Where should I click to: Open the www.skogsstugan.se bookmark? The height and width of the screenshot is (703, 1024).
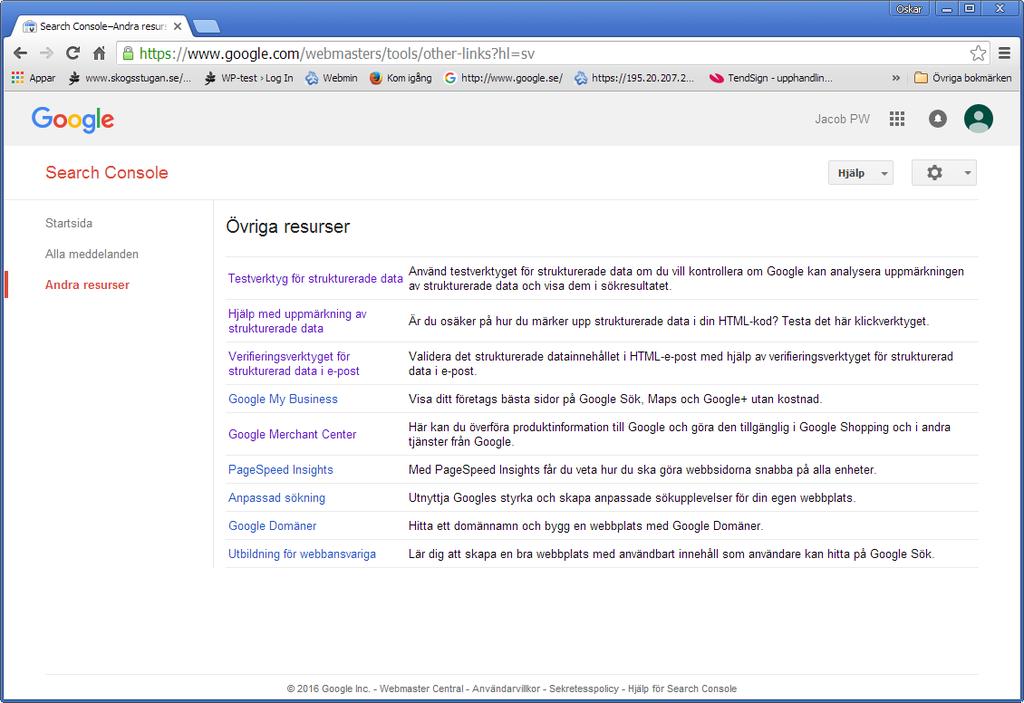pos(130,78)
